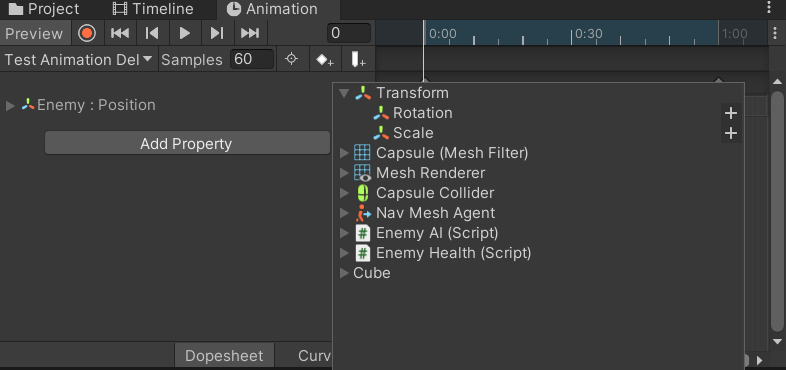
Task: Click the Enemy Health script icon
Action: click(362, 253)
